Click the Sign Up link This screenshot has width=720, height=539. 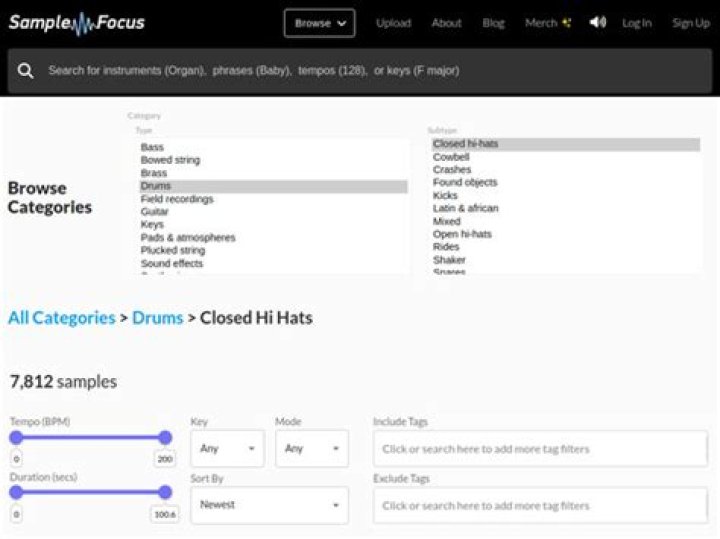click(690, 23)
